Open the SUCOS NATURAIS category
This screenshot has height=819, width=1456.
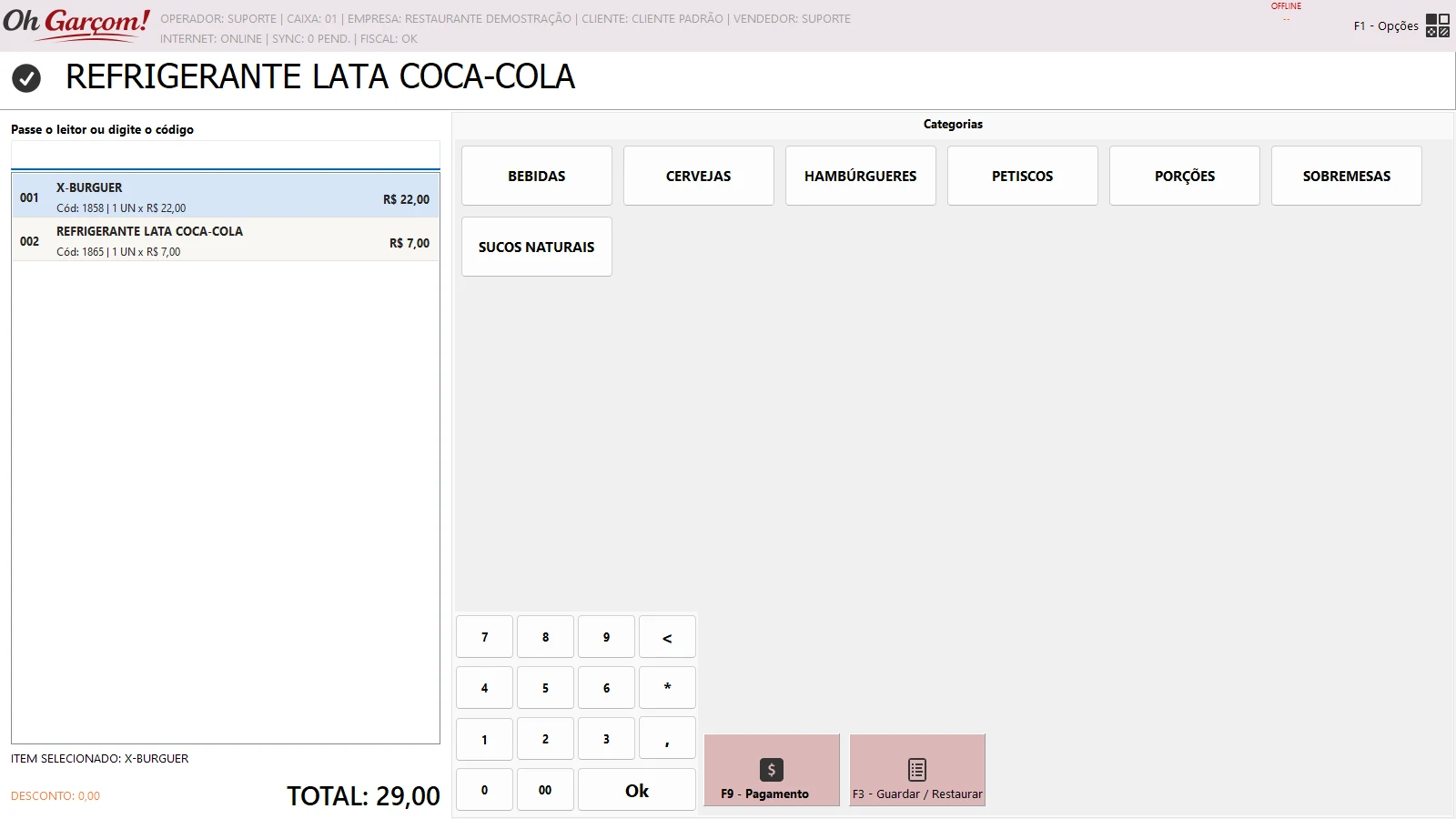click(x=537, y=247)
